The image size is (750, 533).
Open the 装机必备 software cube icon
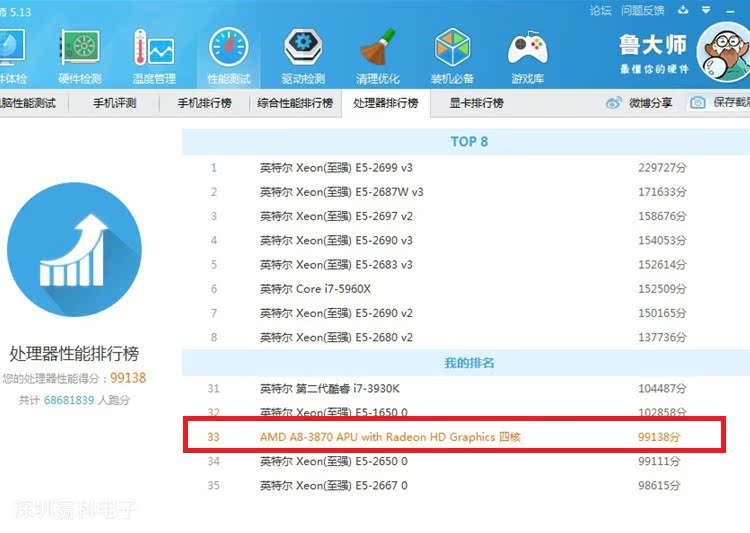452,48
